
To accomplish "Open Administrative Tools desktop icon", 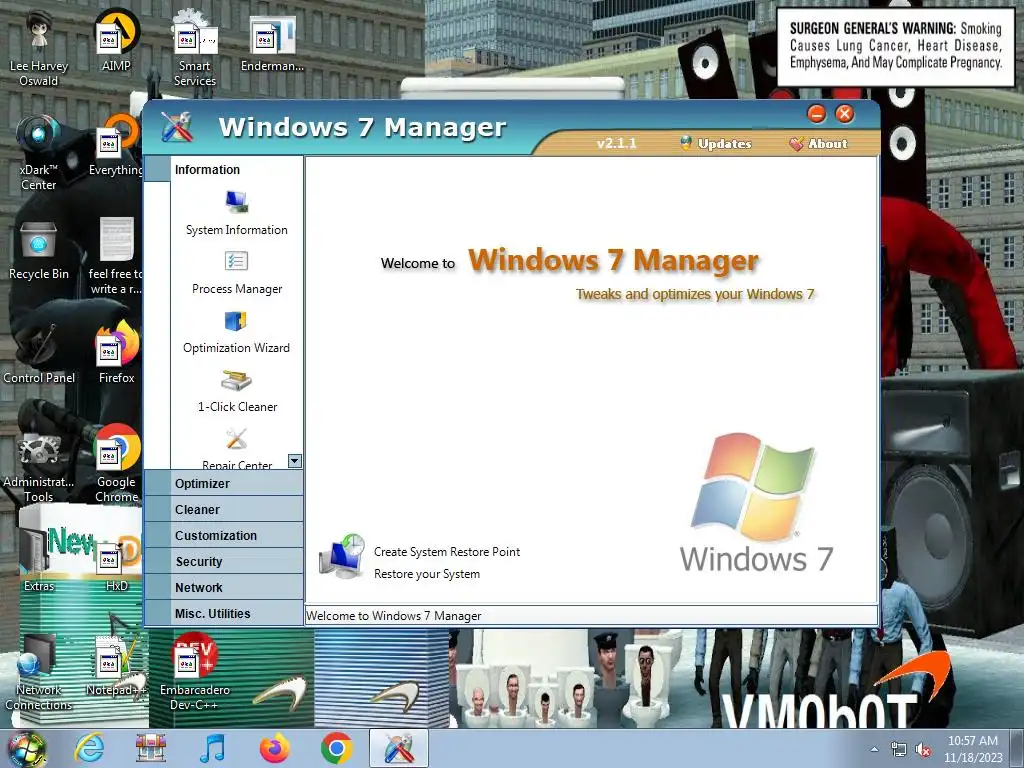I will click(39, 449).
